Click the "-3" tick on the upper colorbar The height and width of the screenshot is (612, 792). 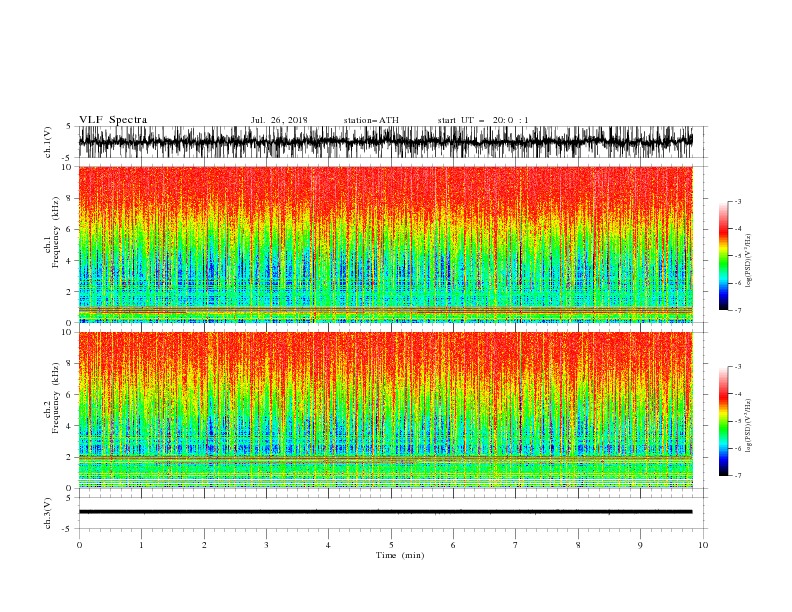(x=738, y=201)
